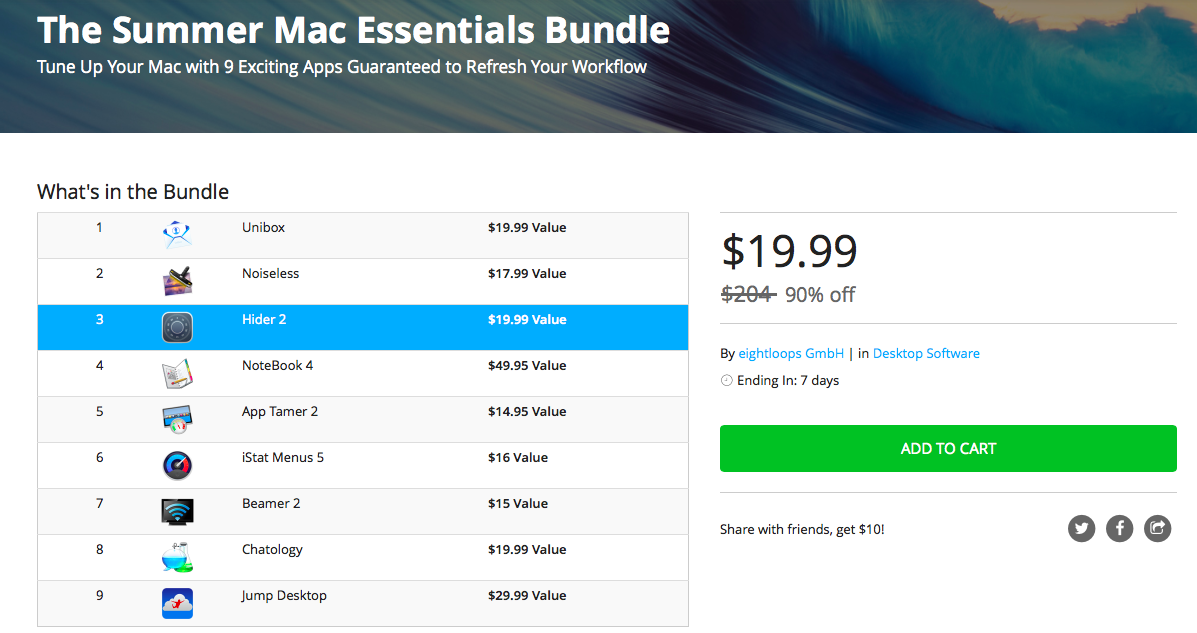Open the eightloops GmbH vendor link

point(791,353)
